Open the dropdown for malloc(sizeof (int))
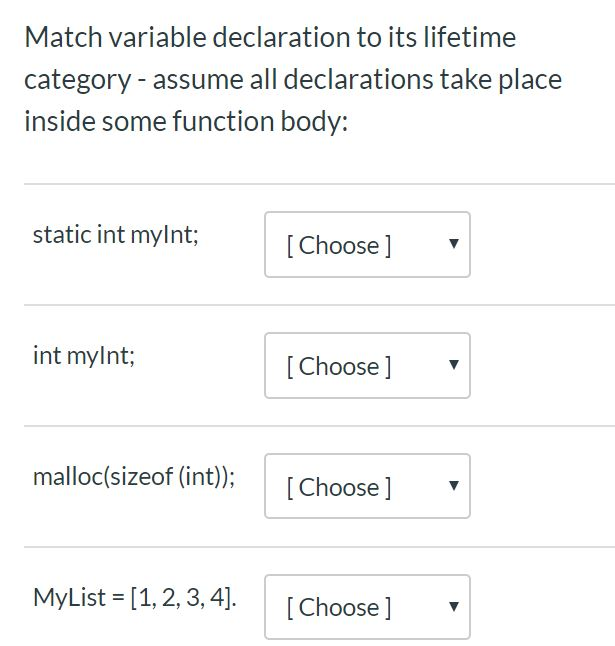The image size is (615, 646). click(367, 486)
